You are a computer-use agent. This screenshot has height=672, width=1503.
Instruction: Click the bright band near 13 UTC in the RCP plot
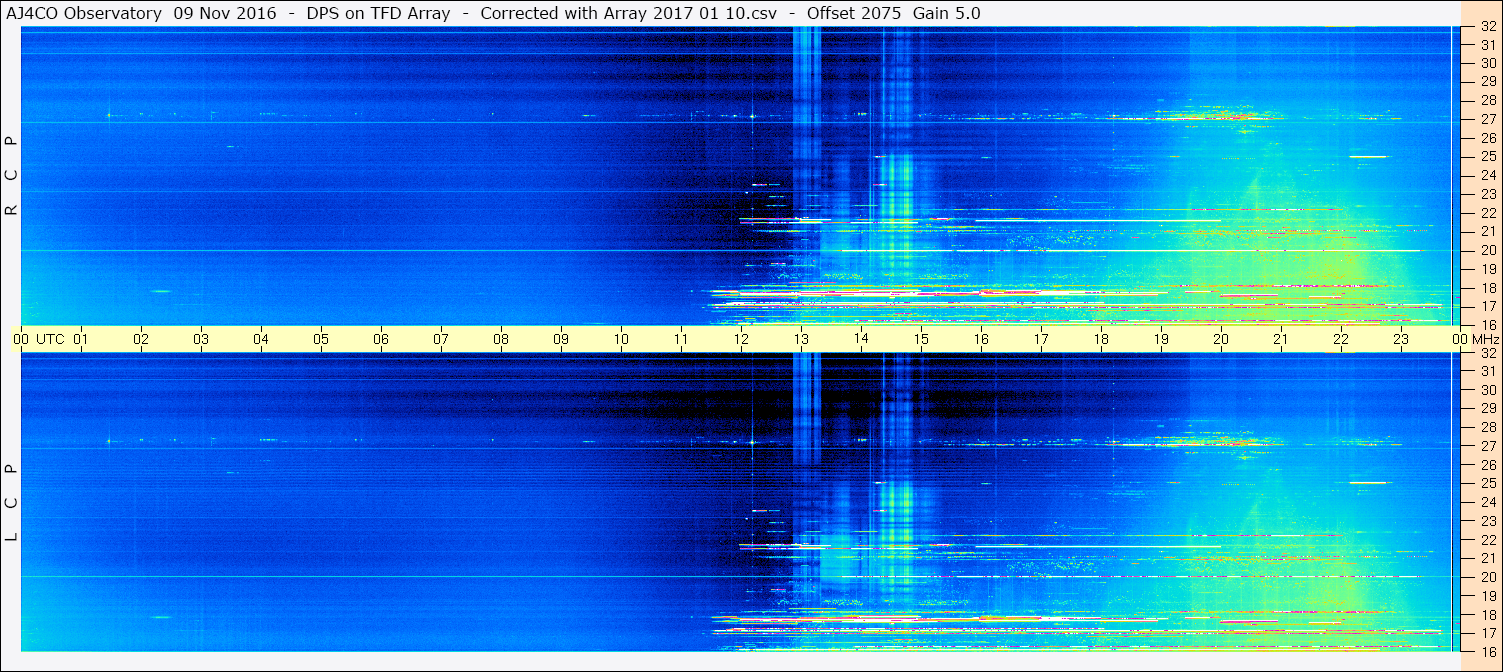tap(807, 175)
